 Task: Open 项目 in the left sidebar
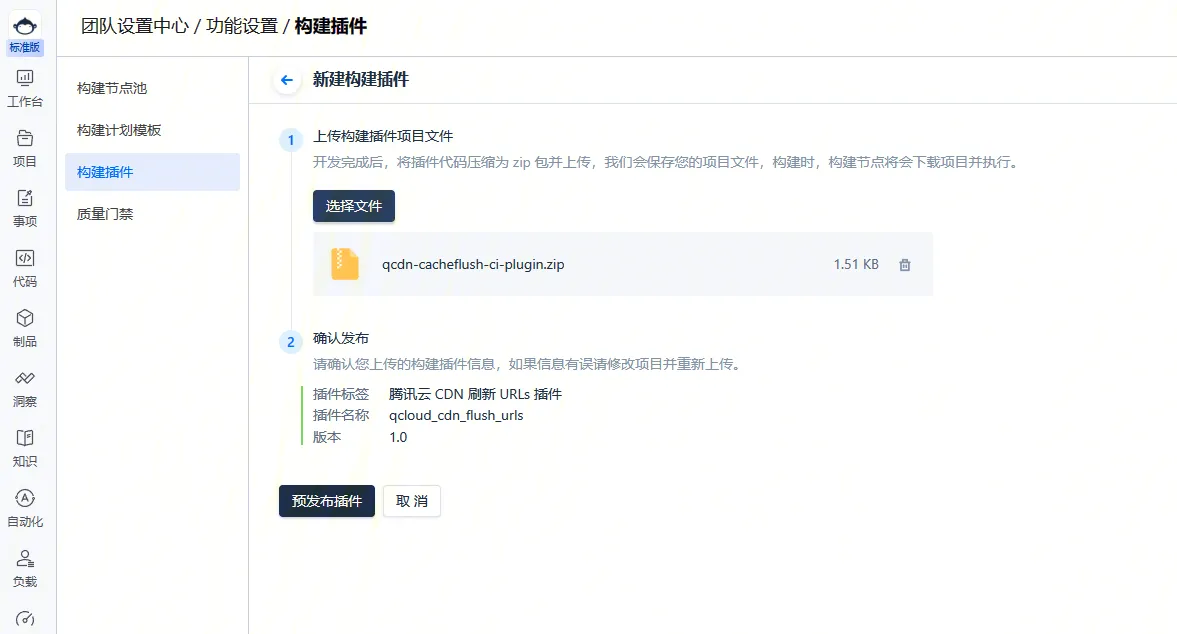pos(25,148)
